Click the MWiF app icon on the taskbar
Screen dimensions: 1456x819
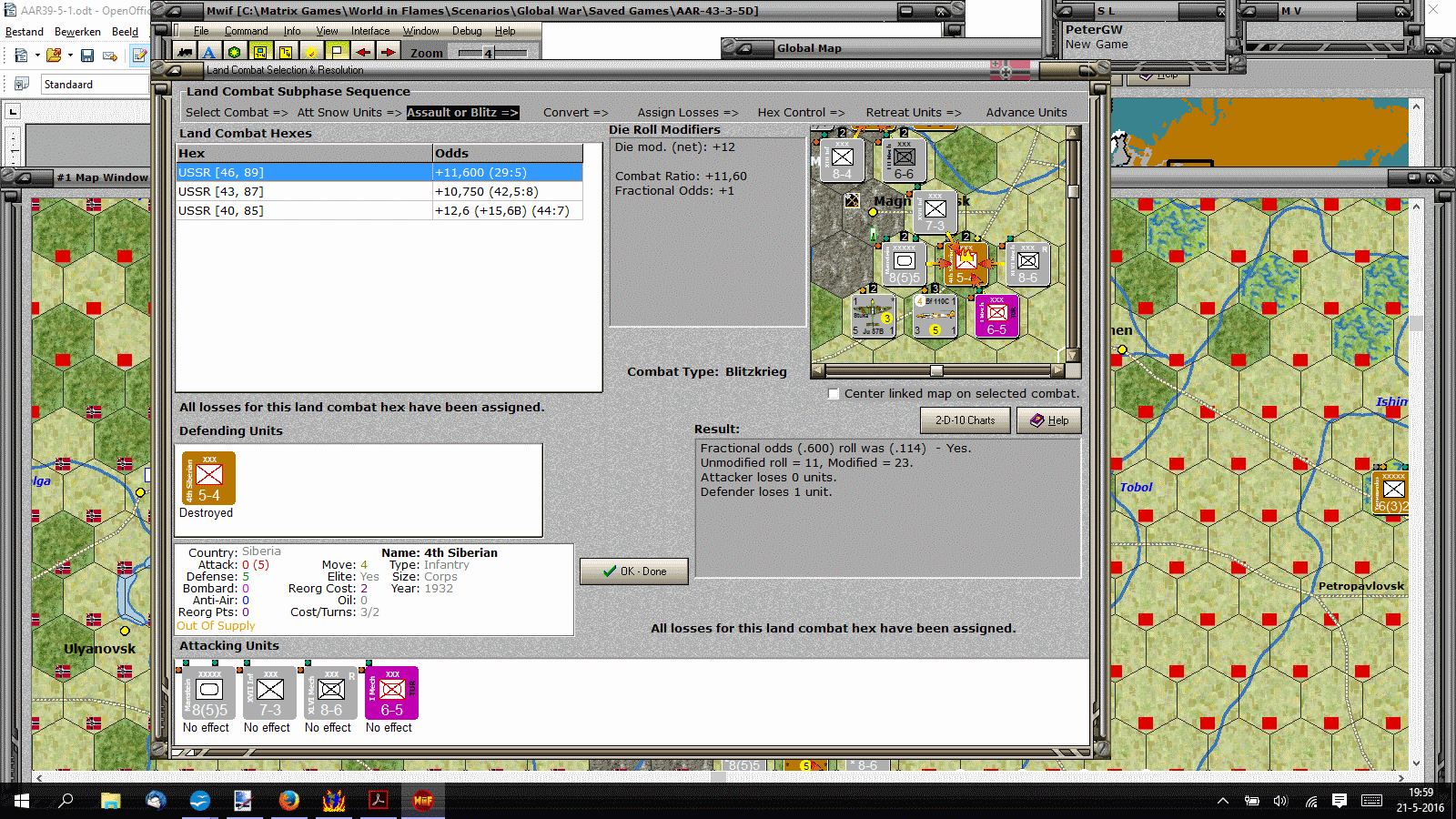point(423,801)
